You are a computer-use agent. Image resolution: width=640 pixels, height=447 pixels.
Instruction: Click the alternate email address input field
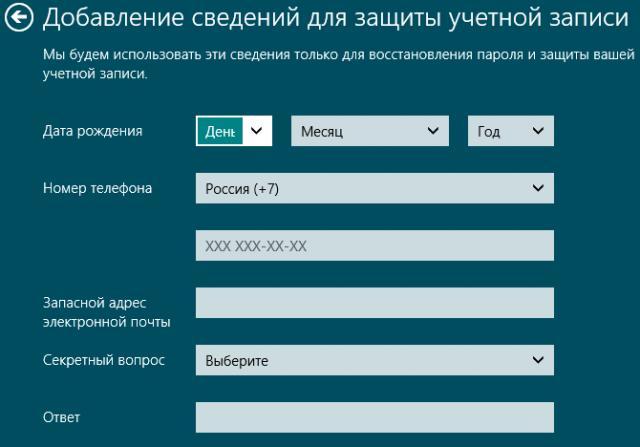374,303
